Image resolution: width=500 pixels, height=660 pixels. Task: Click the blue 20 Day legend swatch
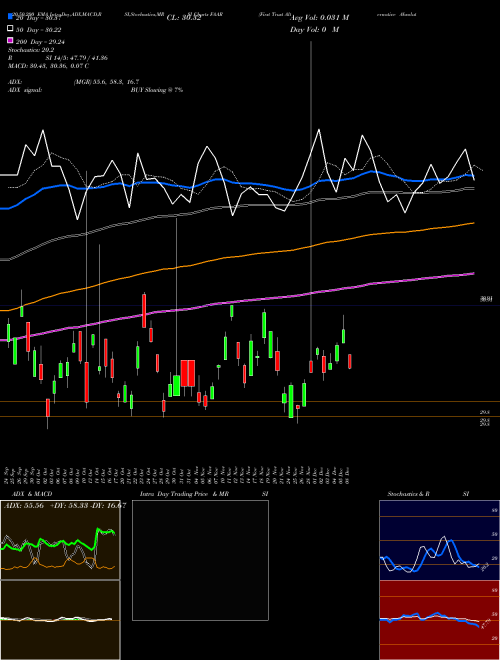tap(10, 17)
